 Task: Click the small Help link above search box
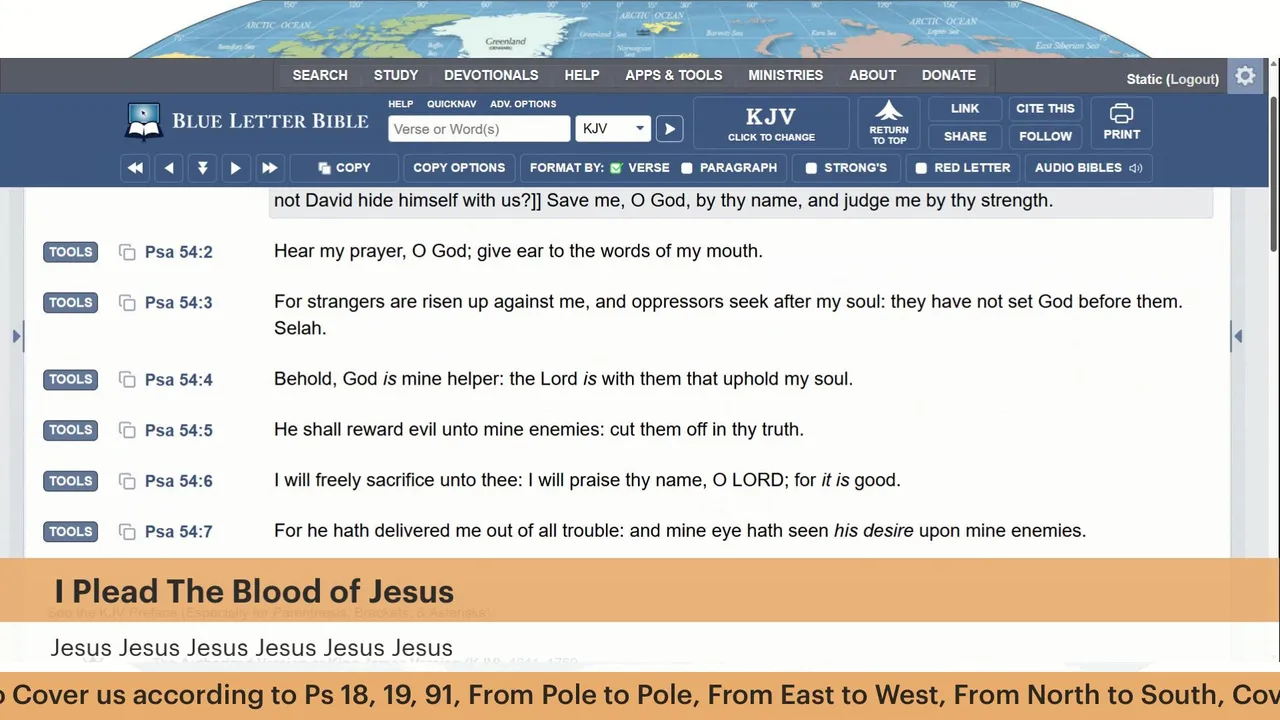[400, 104]
